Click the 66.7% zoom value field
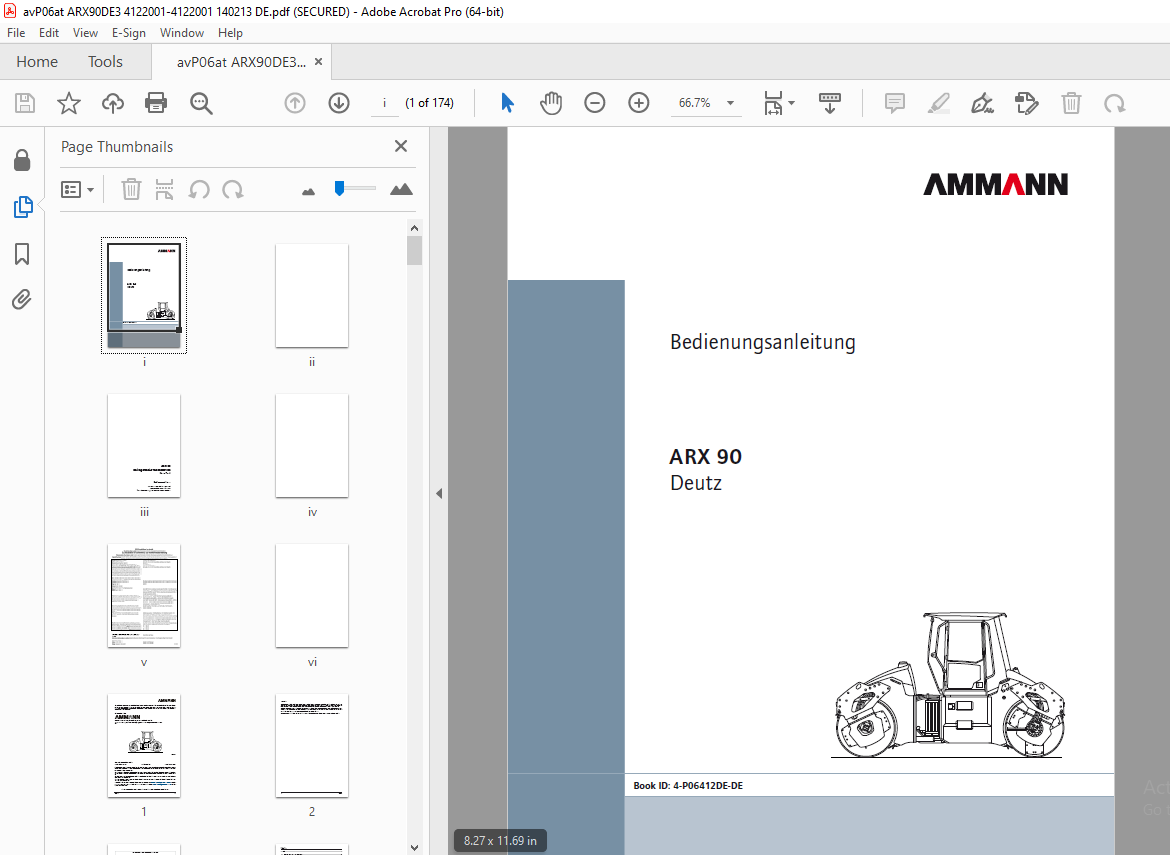The image size is (1170, 855). [x=695, y=103]
